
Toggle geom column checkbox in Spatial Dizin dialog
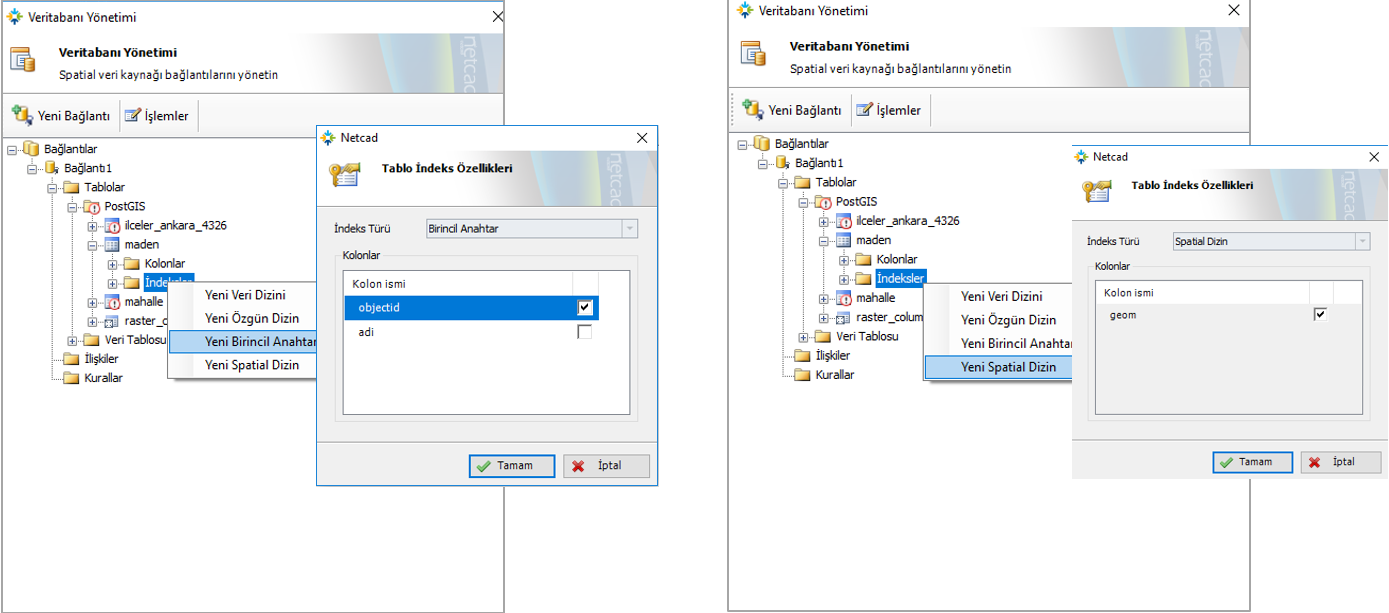tap(1320, 315)
